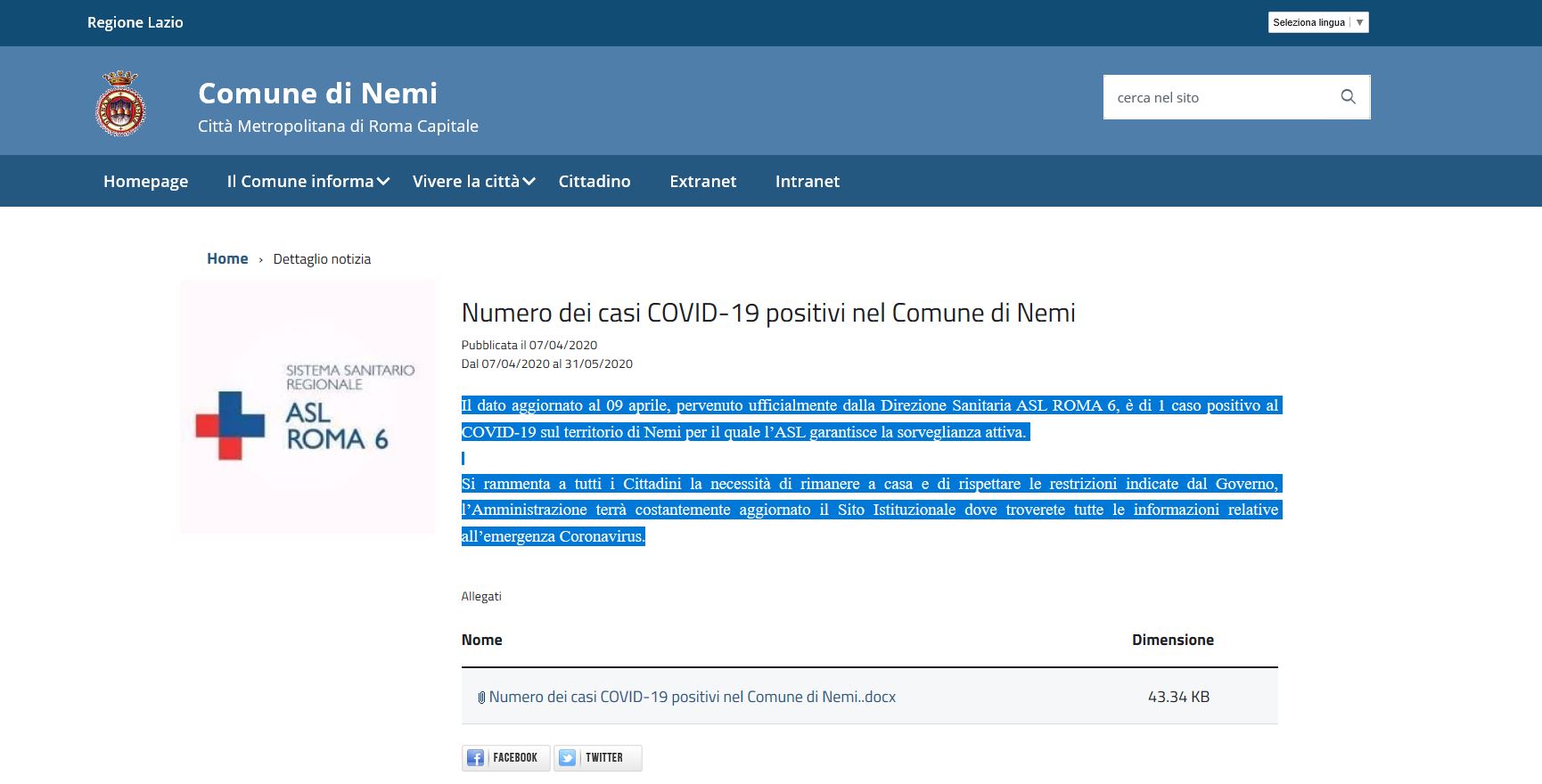The height and width of the screenshot is (784, 1542).
Task: Click Home breadcrumb link
Action: tap(227, 258)
